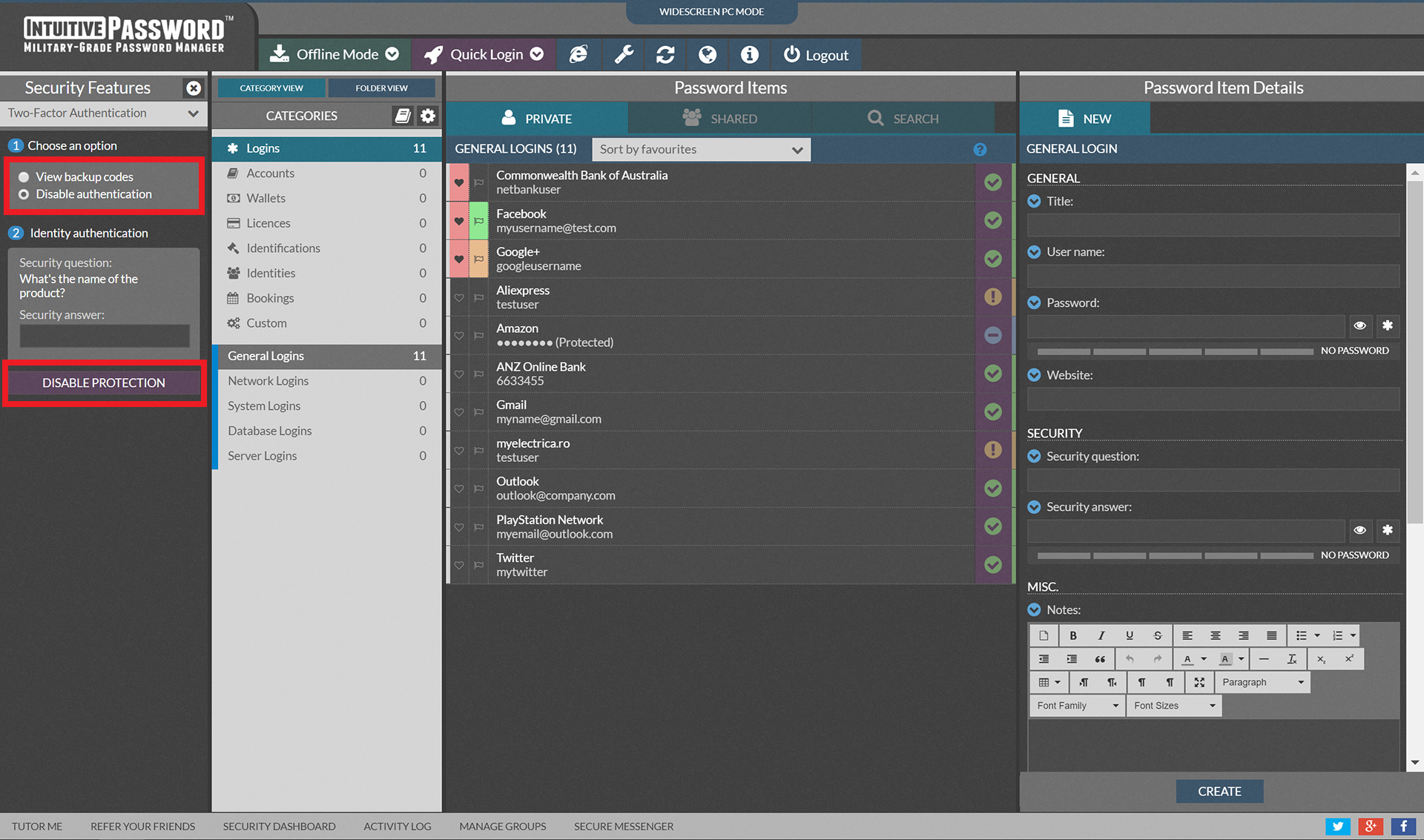Click the help question mark icon
1424x840 pixels.
[x=980, y=150]
